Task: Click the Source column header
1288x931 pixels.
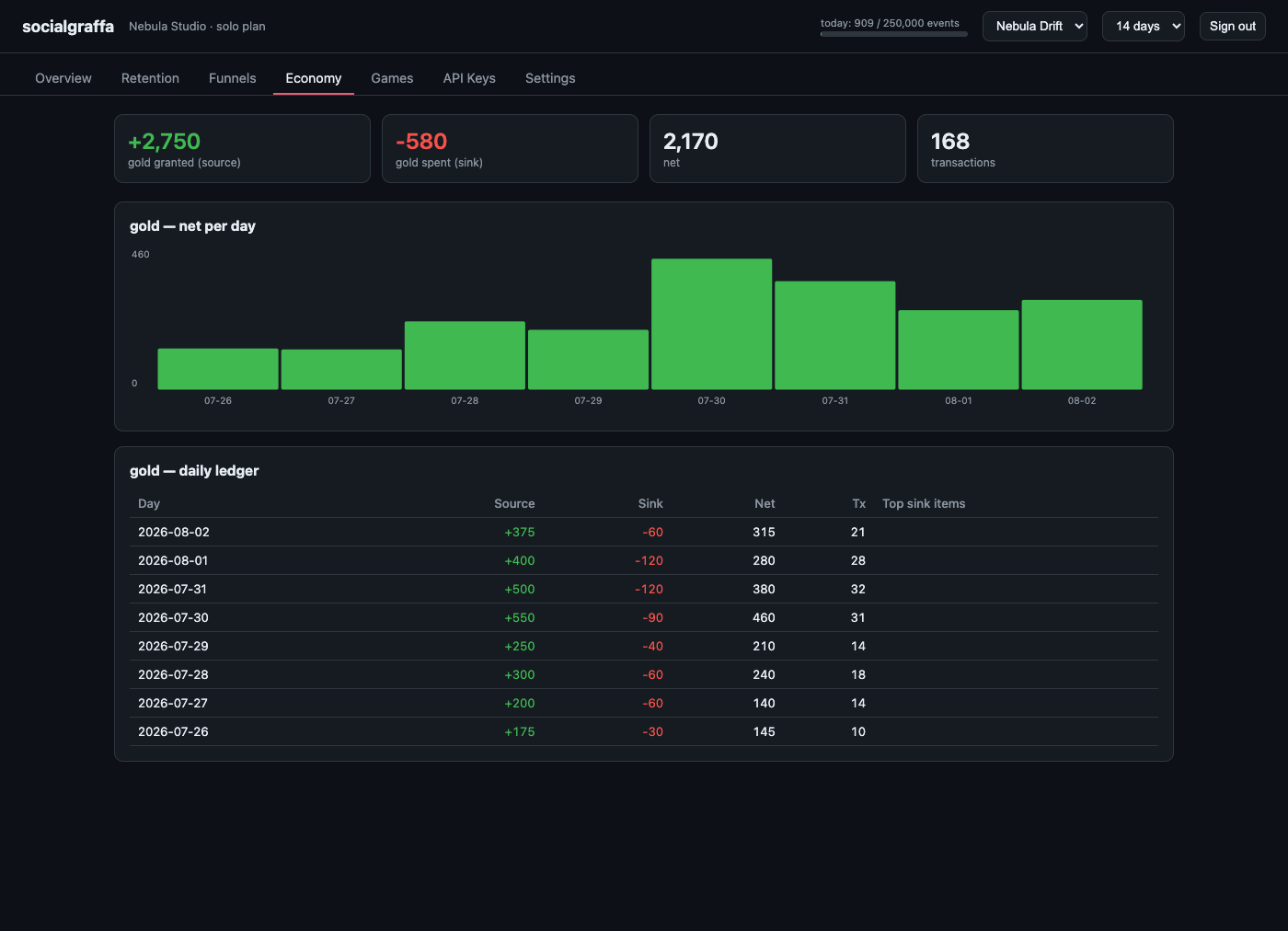Action: (514, 503)
